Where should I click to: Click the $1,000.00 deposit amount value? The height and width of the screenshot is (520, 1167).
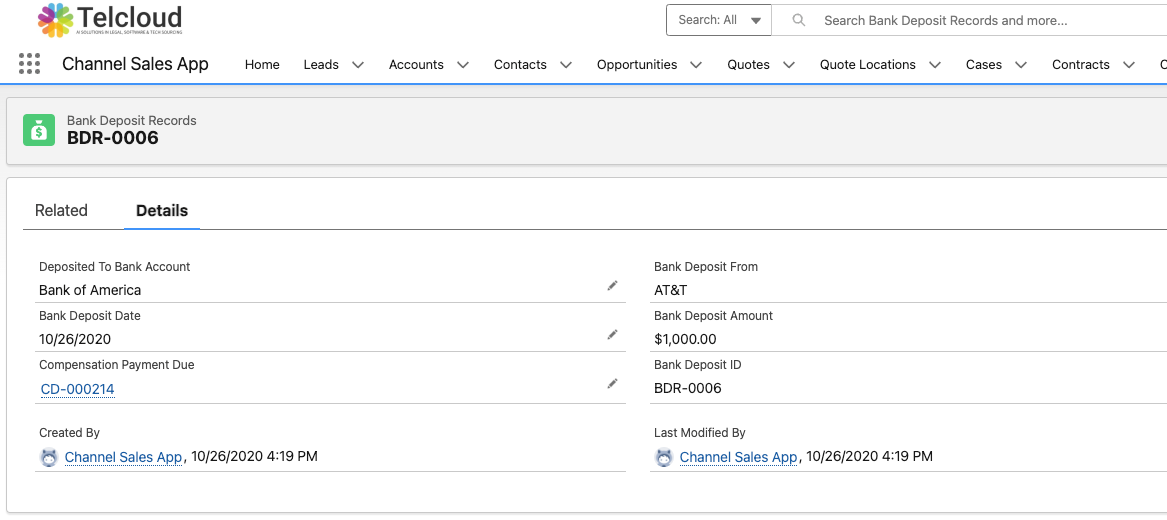(685, 339)
